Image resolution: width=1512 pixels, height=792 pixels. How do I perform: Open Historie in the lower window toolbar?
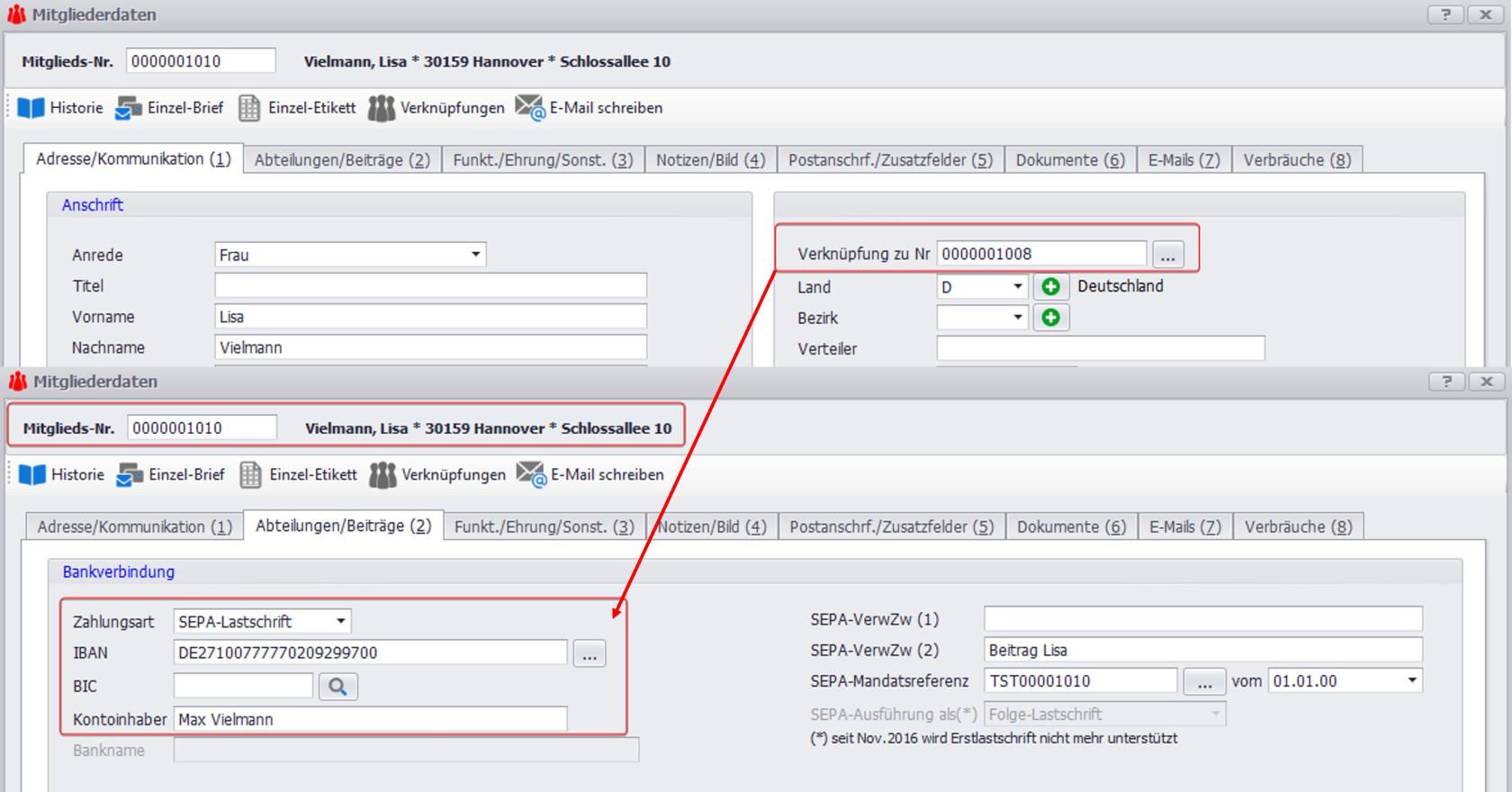point(62,474)
